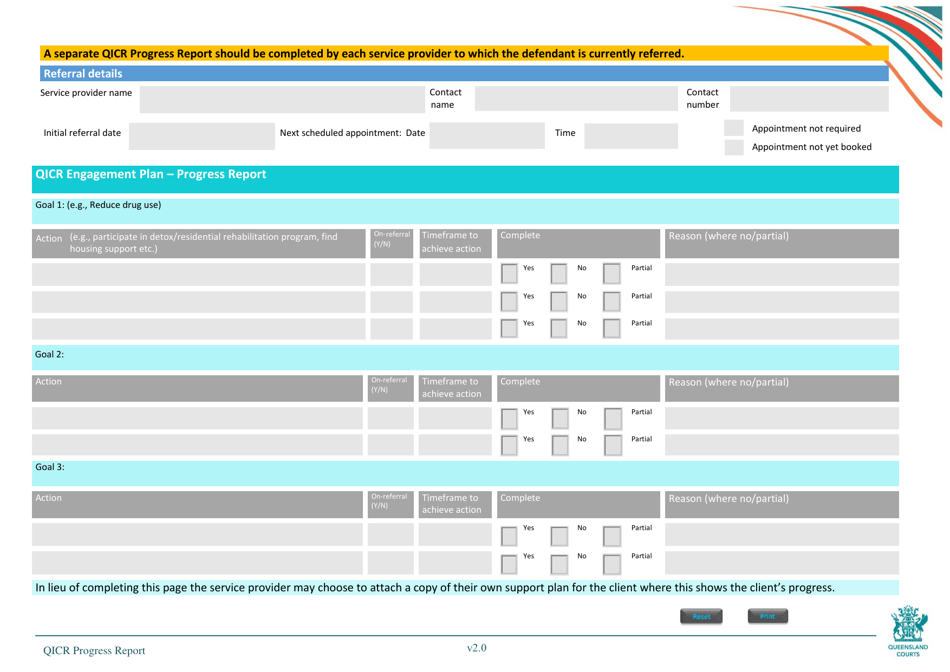Check Appointment not yet booked
Image resolution: width=950 pixels, height=672 pixels.
(x=733, y=146)
